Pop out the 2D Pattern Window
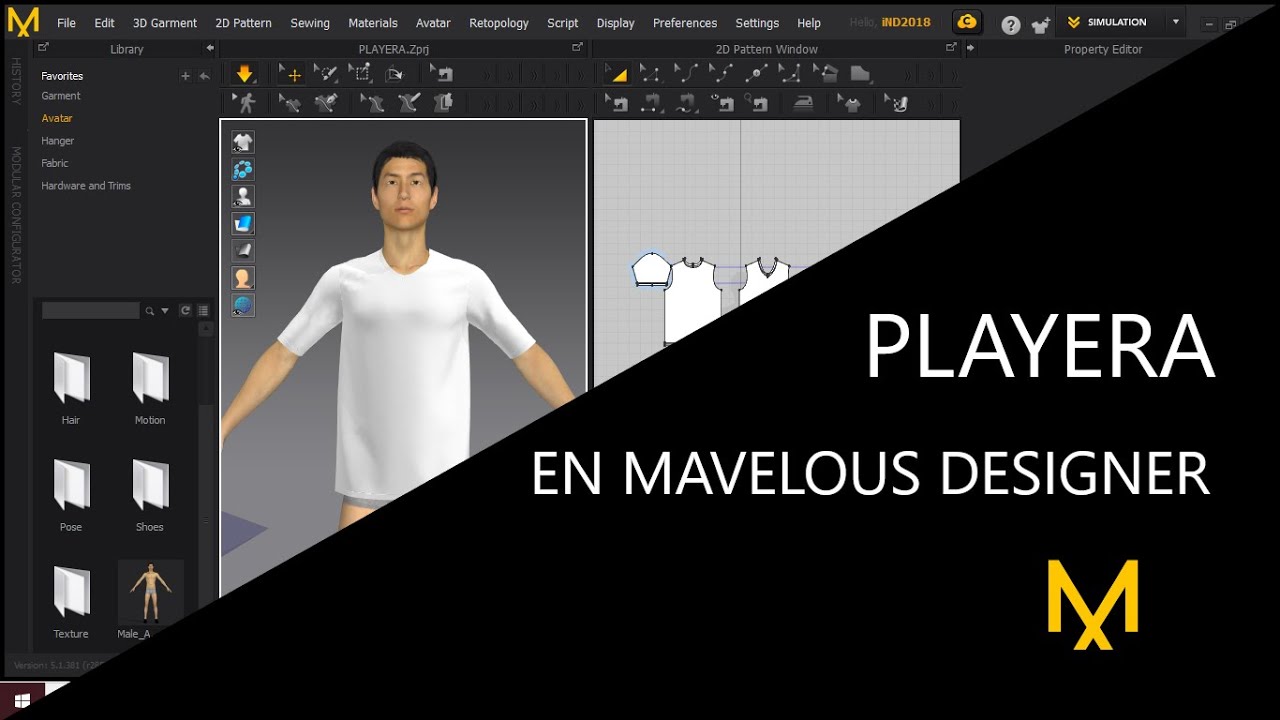The image size is (1280, 720). coord(951,47)
